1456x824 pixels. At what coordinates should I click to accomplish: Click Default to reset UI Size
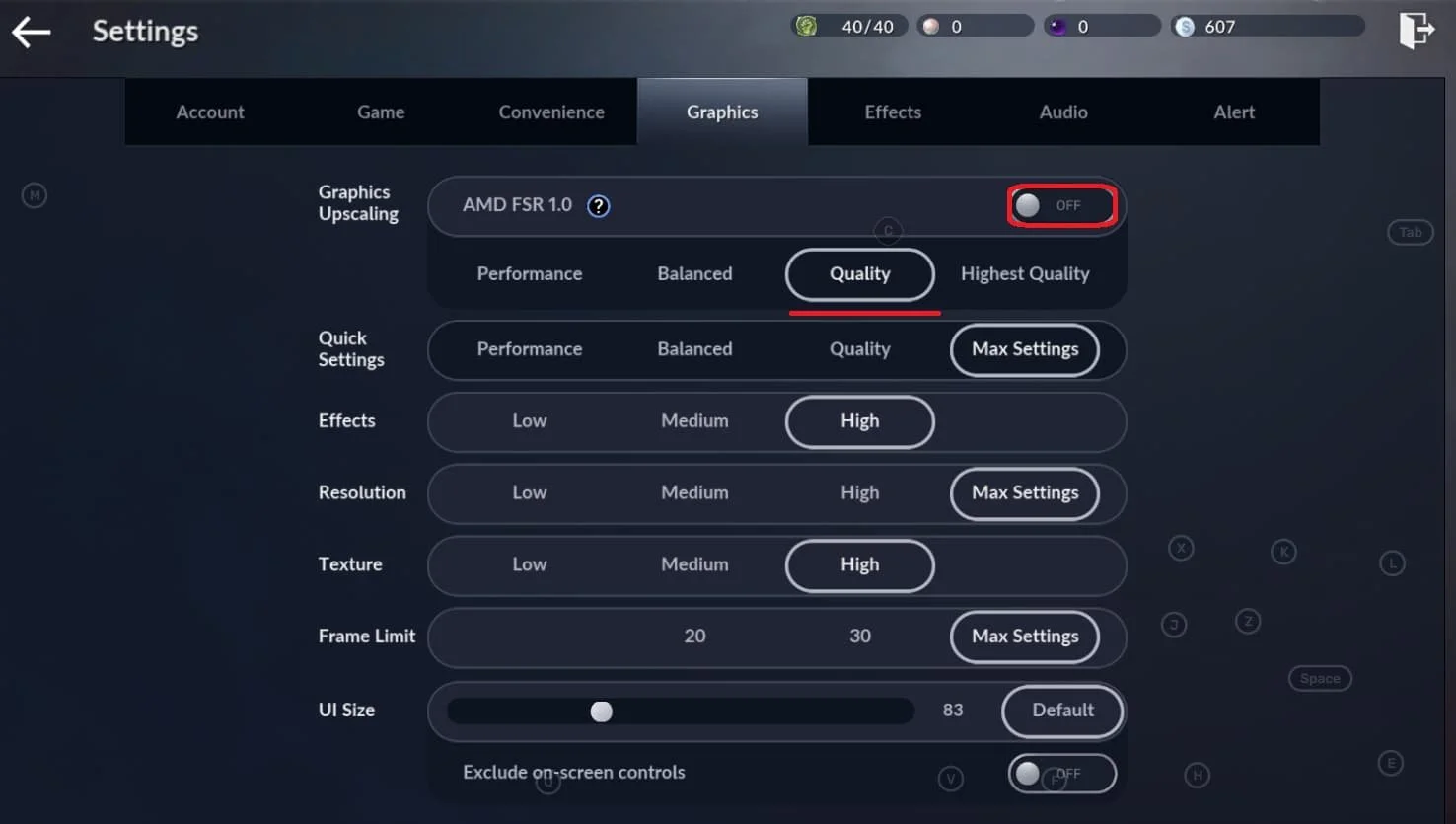click(x=1062, y=711)
